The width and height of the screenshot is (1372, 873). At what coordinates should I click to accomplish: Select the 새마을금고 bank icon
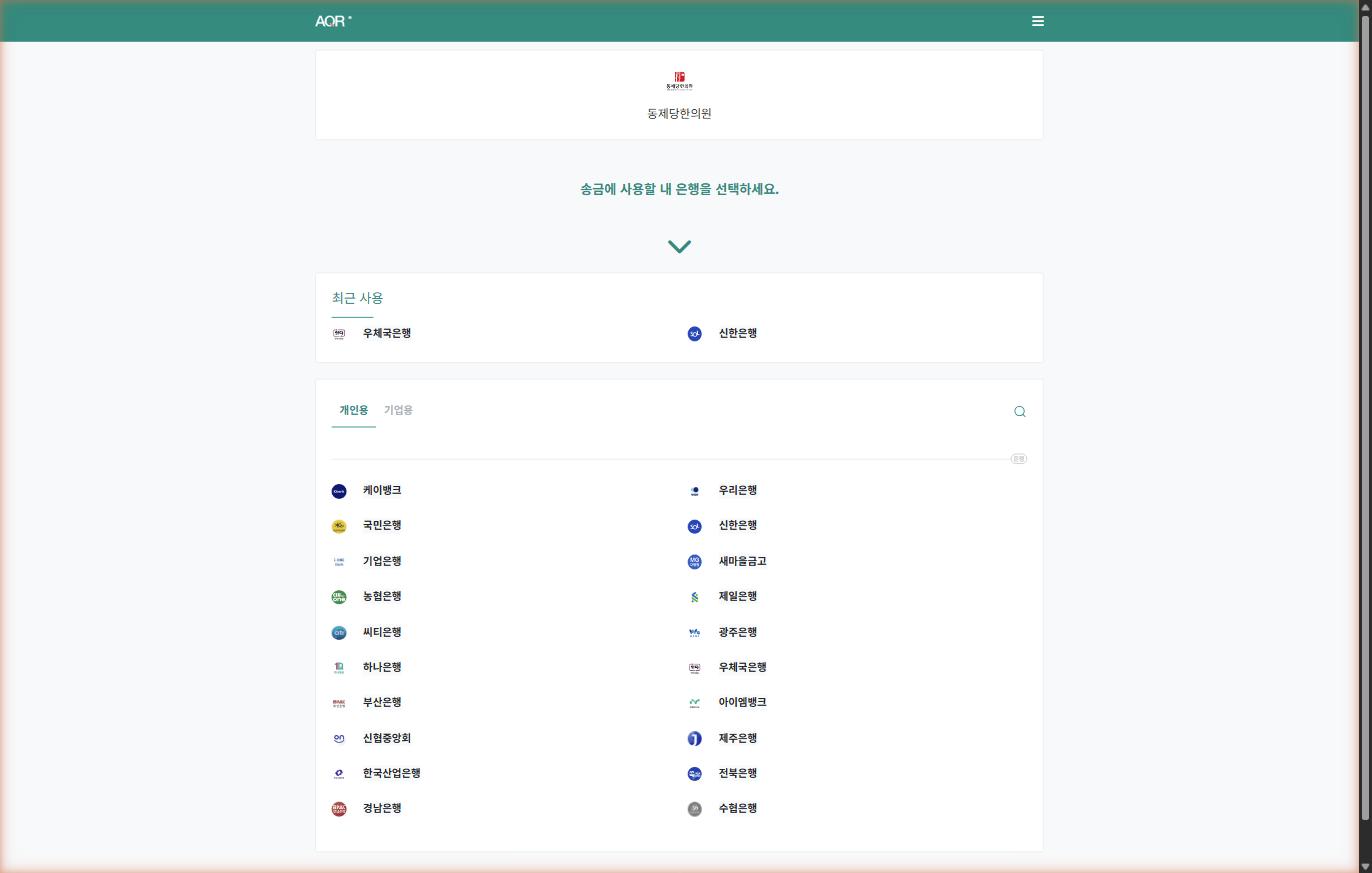(693, 561)
